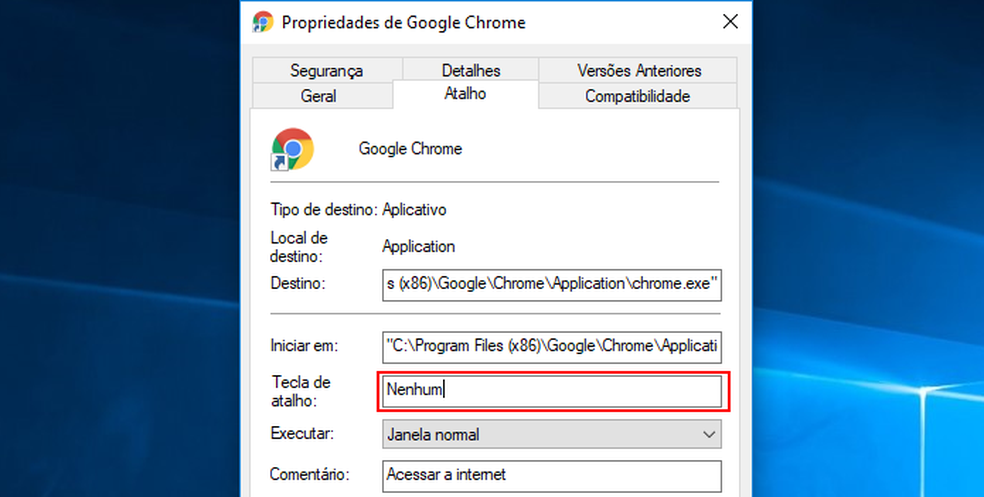Screen dimensions: 984x497
Task: Click the Chrome icon in the title bar
Action: tap(263, 22)
